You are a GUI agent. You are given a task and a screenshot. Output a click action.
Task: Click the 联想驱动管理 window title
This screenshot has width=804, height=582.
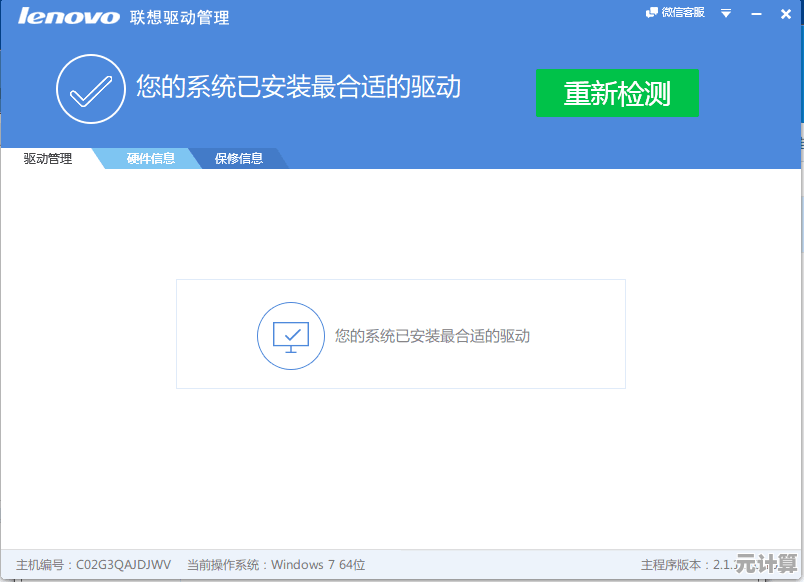click(x=179, y=18)
